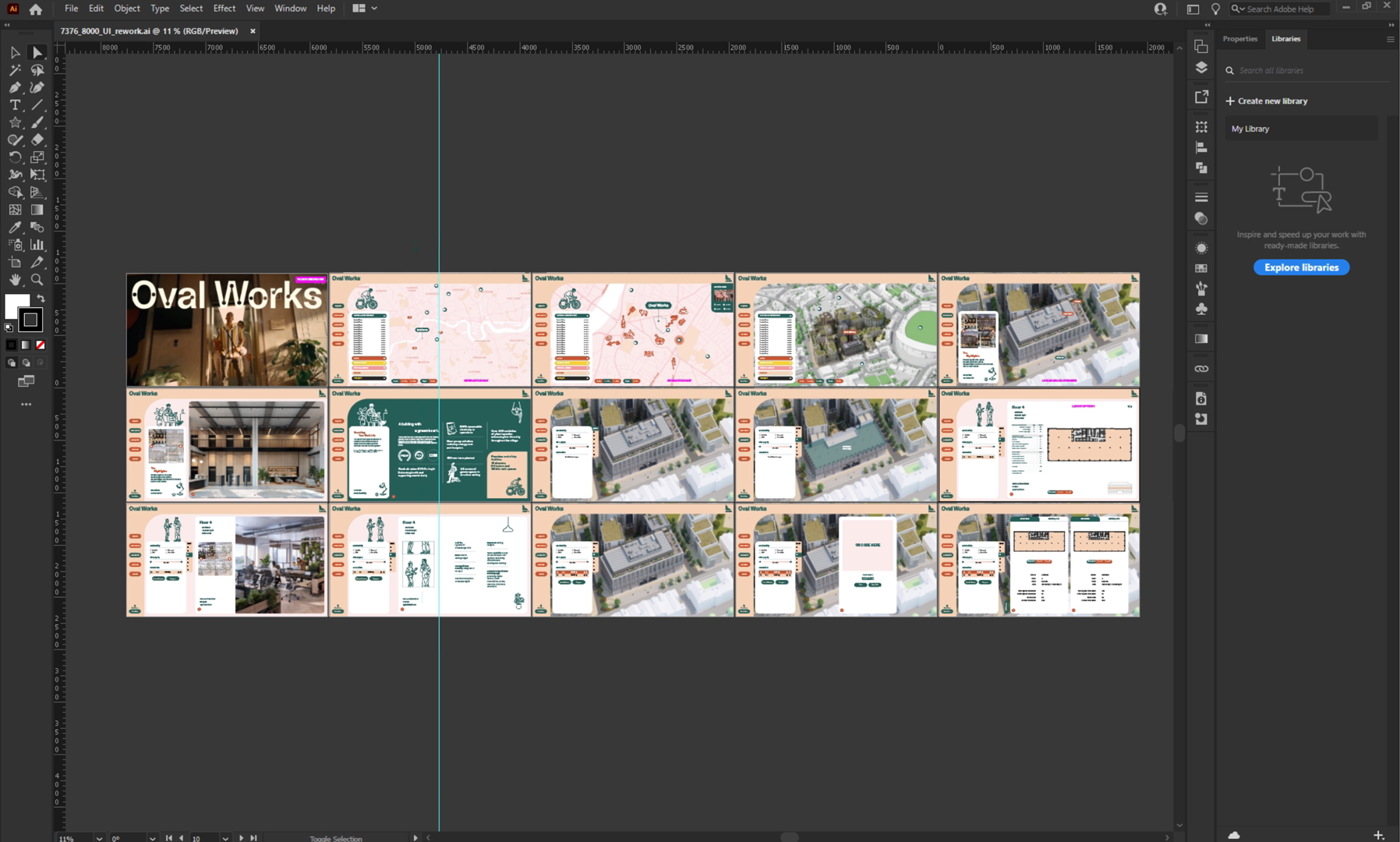Select the Slice tool
This screenshot has height=842, width=1400.
point(37,262)
